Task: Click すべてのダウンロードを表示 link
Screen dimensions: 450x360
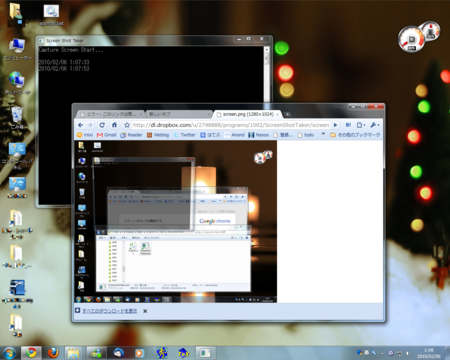Action: pos(110,311)
